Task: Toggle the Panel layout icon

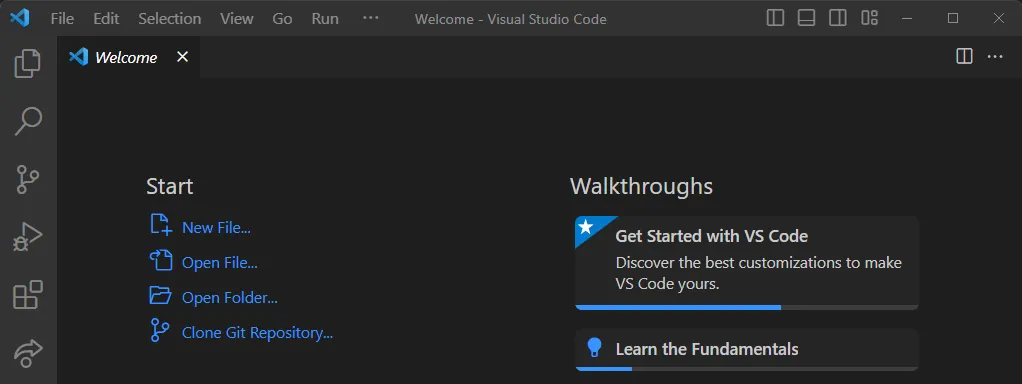Action: 806,18
